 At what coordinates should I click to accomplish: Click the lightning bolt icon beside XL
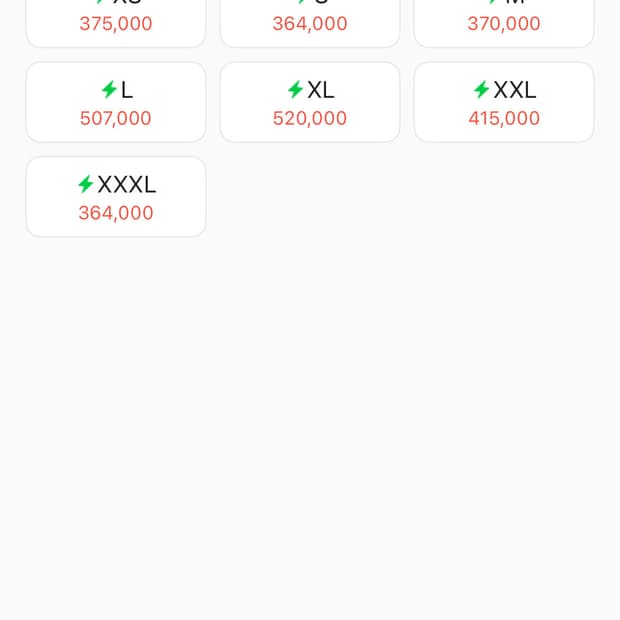(x=295, y=90)
